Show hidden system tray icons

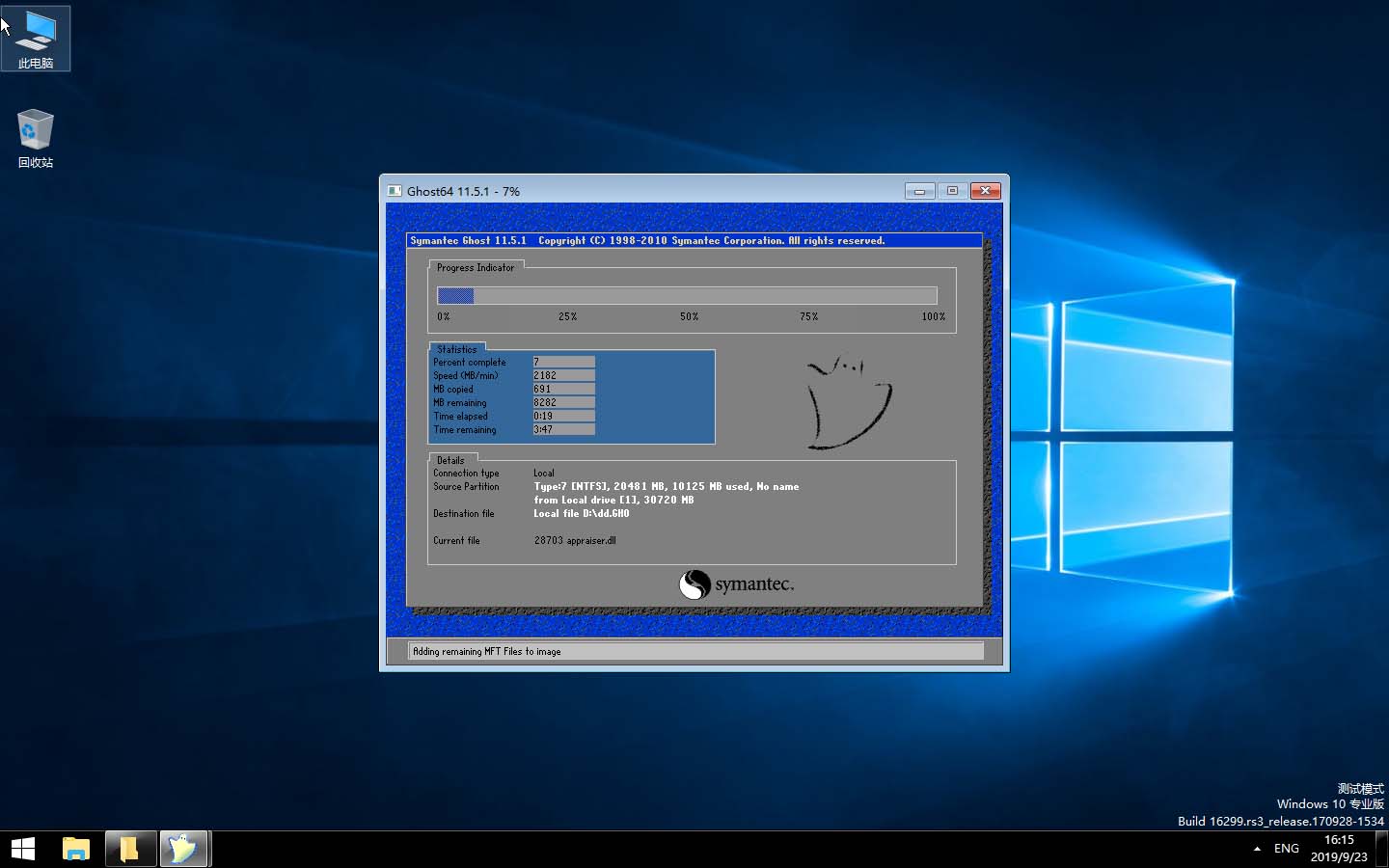pyautogui.click(x=1257, y=849)
